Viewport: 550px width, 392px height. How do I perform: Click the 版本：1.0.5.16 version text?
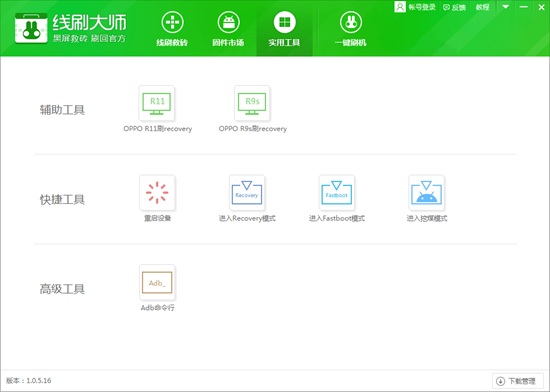[x=28, y=380]
